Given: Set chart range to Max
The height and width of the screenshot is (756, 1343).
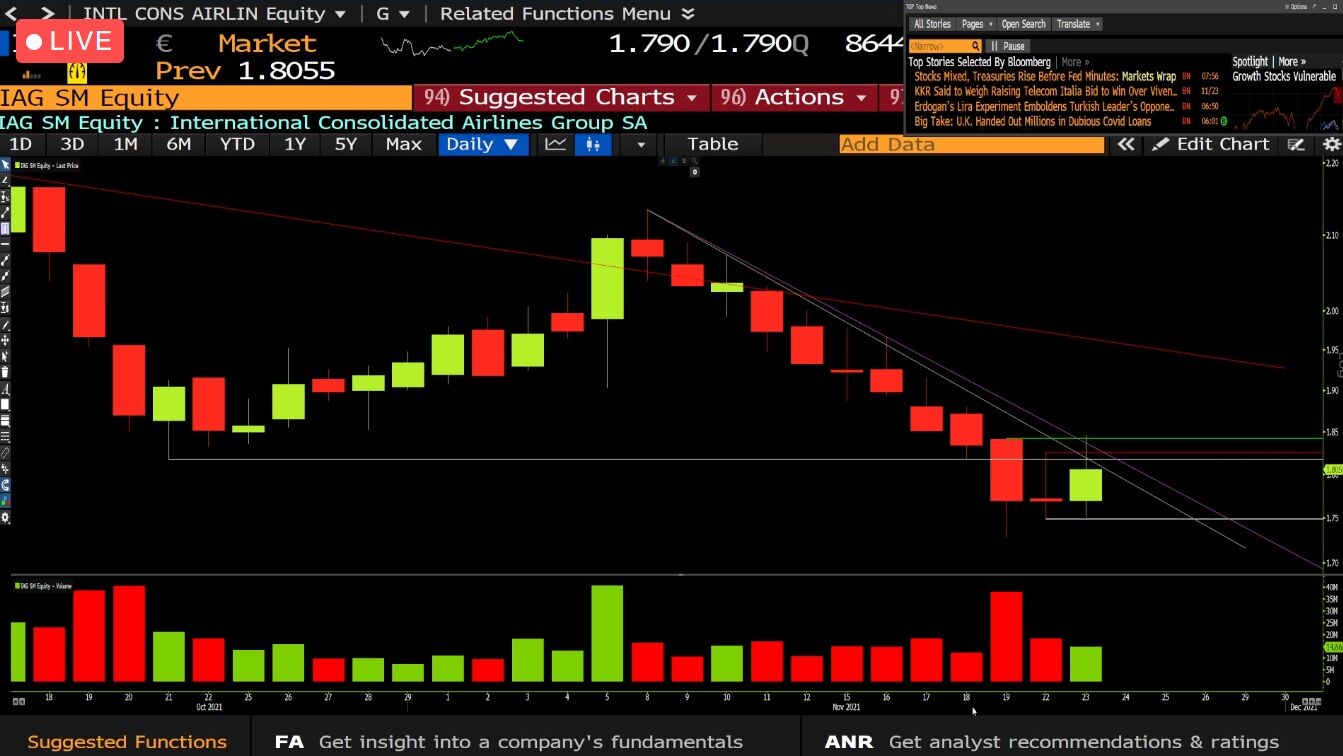Looking at the screenshot, I should pos(404,144).
